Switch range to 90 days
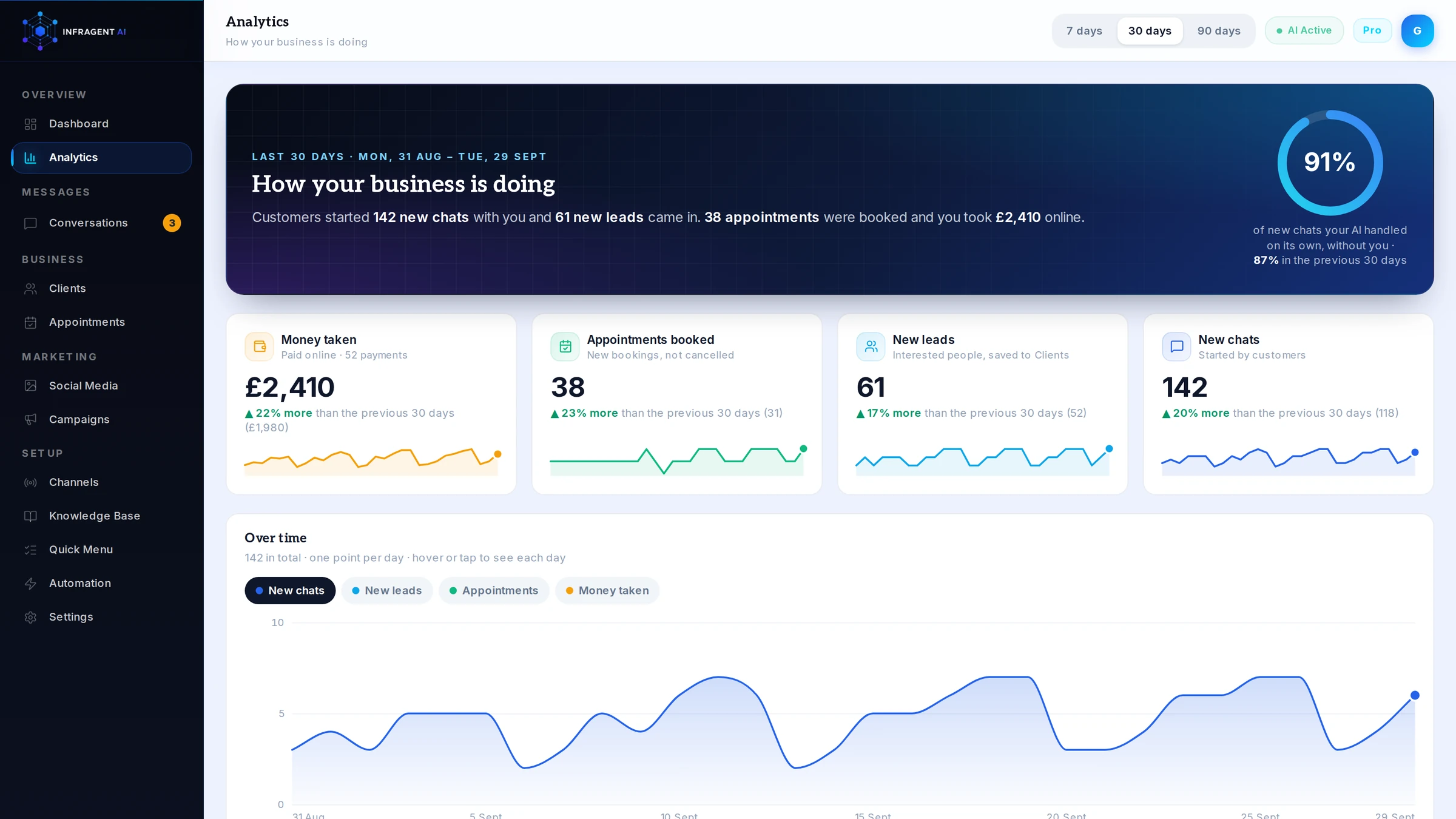This screenshot has width=1456, height=819. 1219,31
